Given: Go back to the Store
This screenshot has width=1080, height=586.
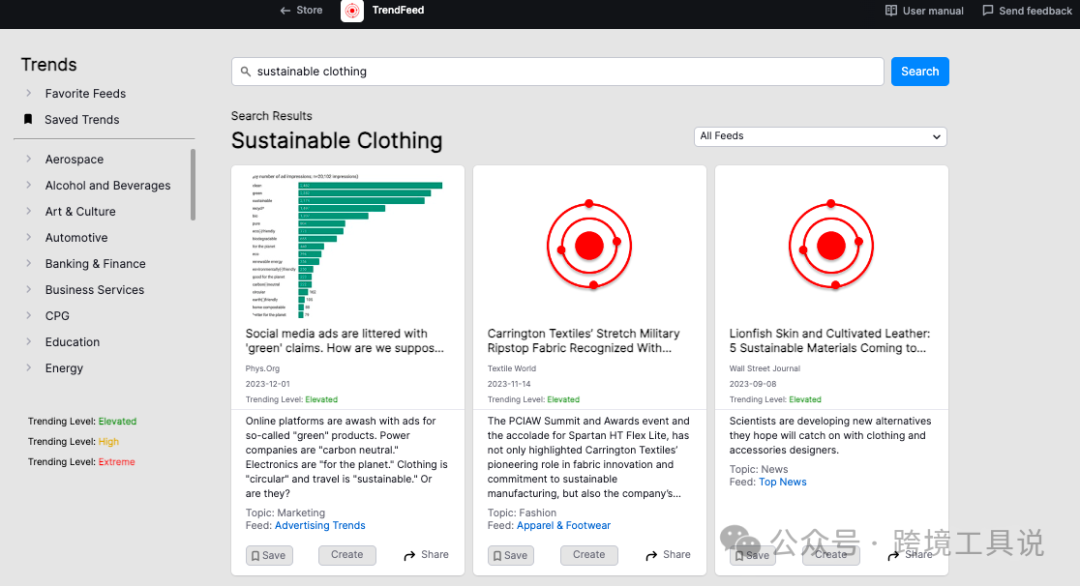Looking at the screenshot, I should coord(301,10).
